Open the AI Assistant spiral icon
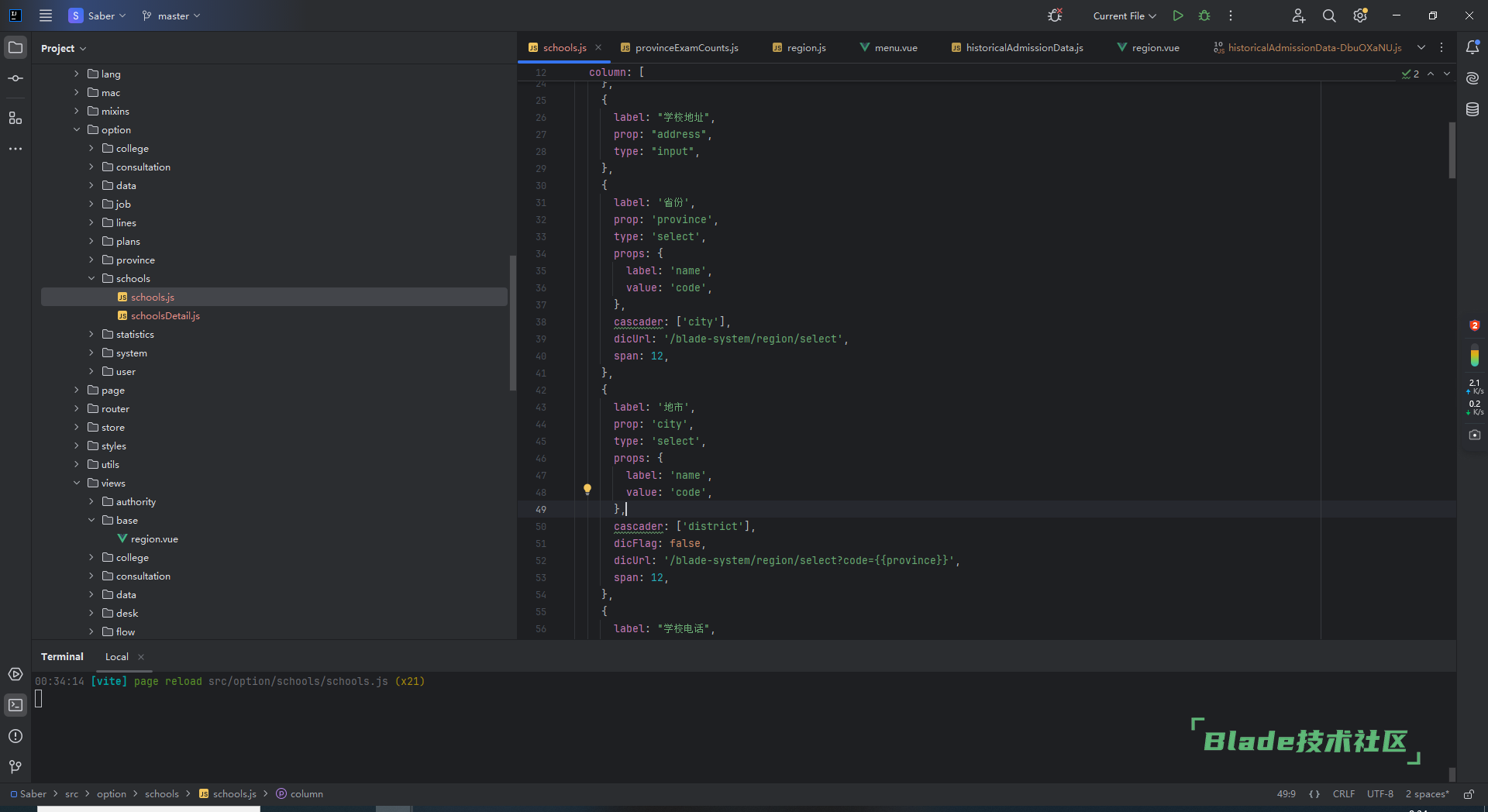The width and height of the screenshot is (1488, 812). pyautogui.click(x=1472, y=78)
